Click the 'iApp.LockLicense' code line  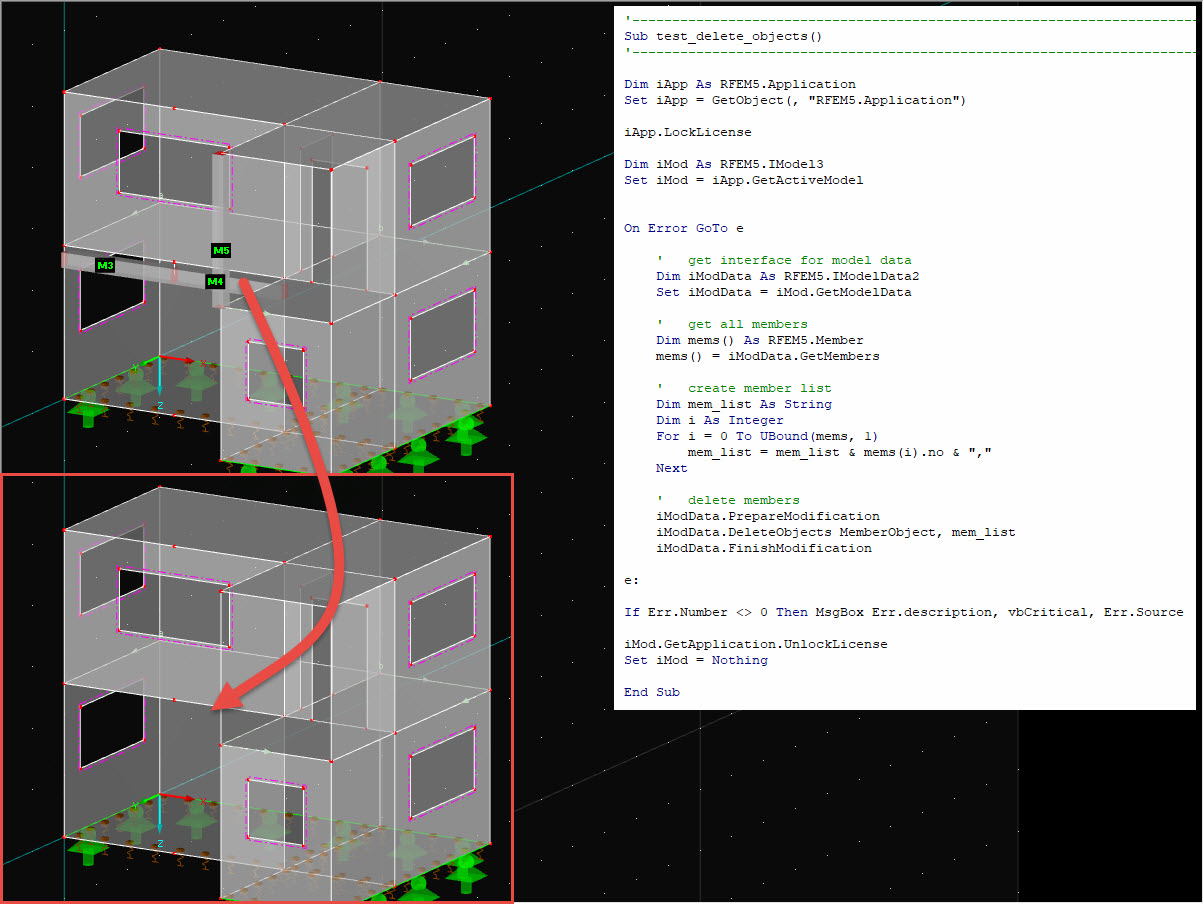[x=688, y=132]
